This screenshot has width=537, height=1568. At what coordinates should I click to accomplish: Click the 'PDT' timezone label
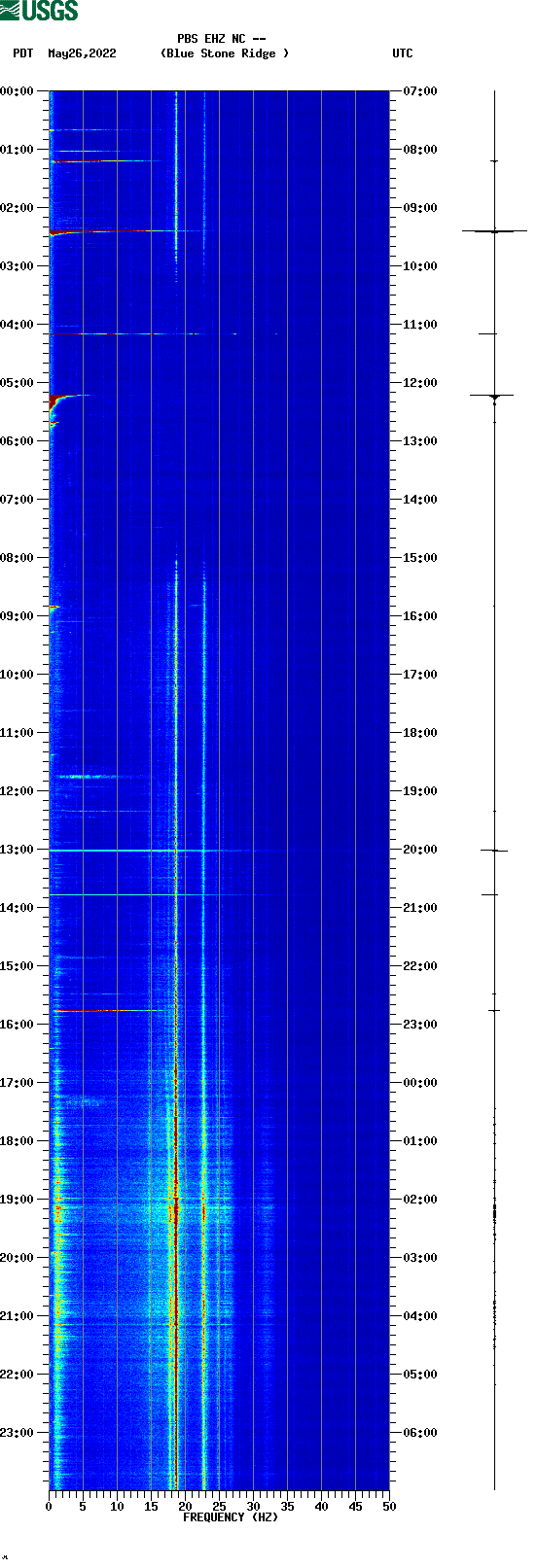click(23, 53)
